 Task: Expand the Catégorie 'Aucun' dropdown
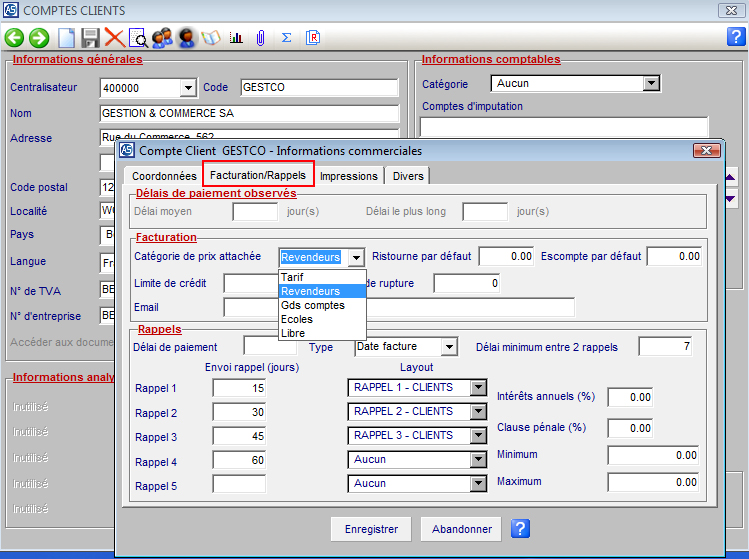pos(651,84)
